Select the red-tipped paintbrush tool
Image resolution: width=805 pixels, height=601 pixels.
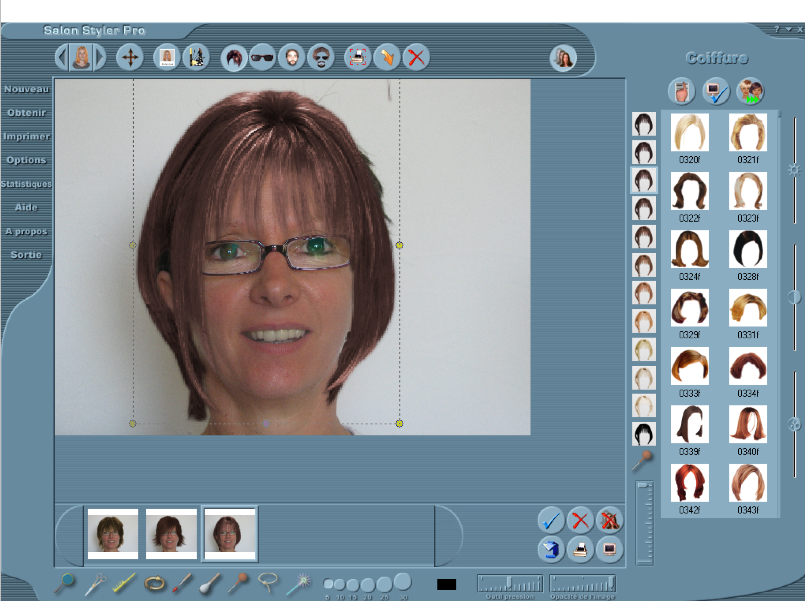(182, 583)
